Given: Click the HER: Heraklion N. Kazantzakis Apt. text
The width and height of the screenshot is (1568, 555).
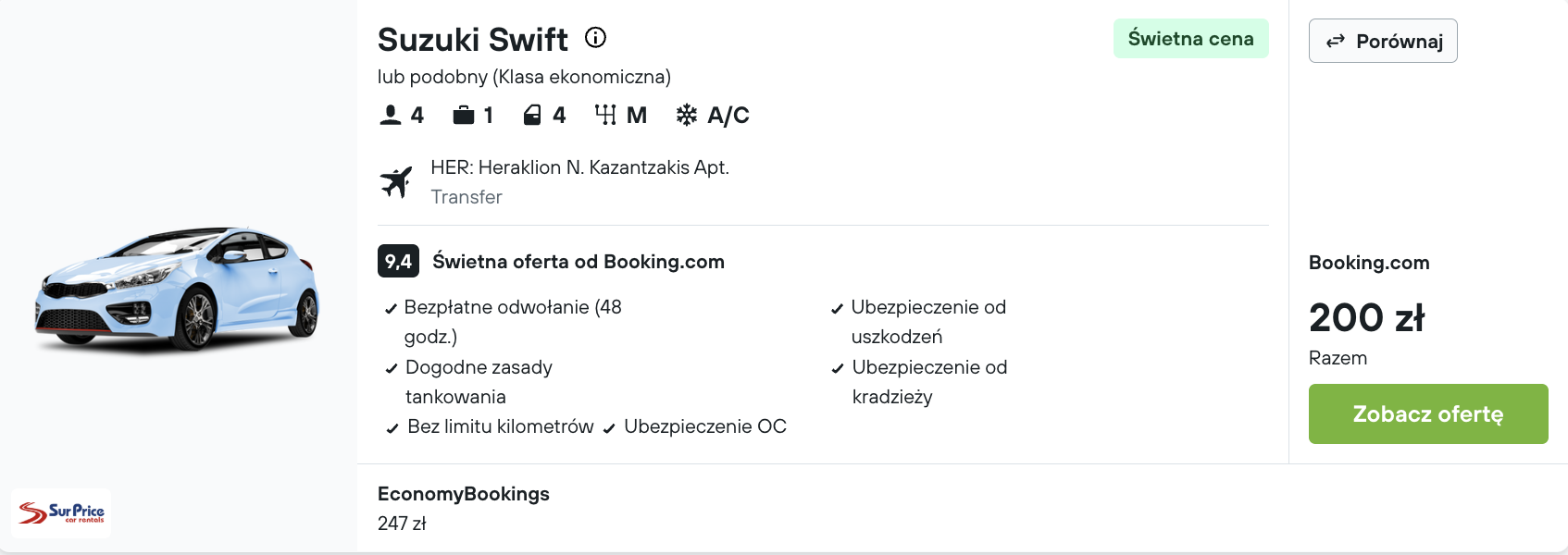Looking at the screenshot, I should click(579, 167).
